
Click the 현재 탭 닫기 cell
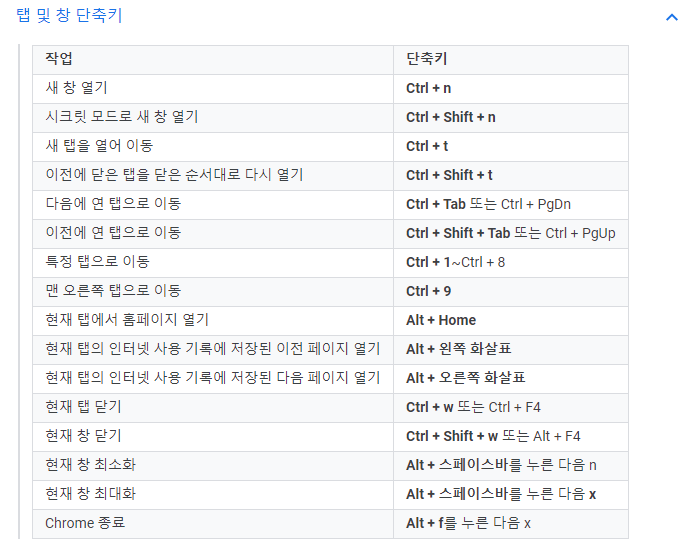tap(213, 407)
